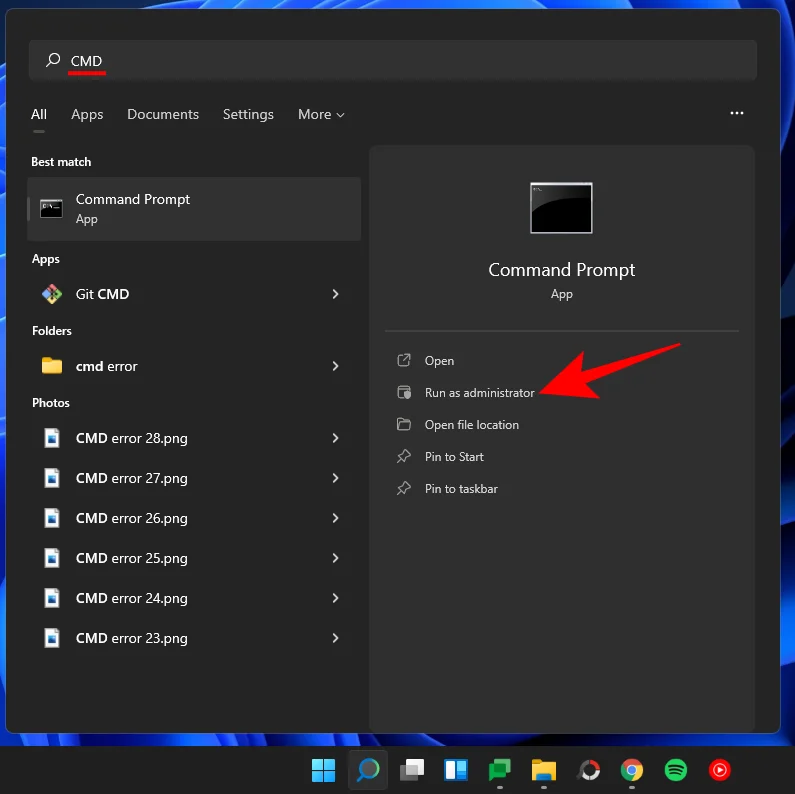Viewport: 795px width, 794px height.
Task: Switch to the Apps filter tab
Action: tap(87, 115)
